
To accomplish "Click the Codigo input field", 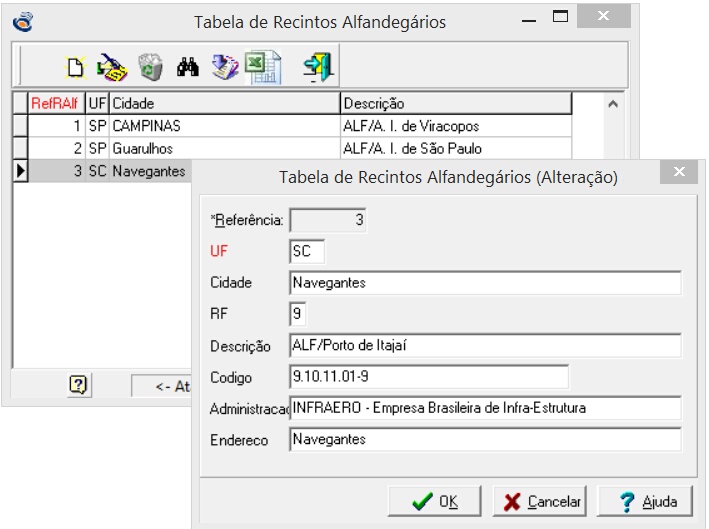I will point(429,377).
